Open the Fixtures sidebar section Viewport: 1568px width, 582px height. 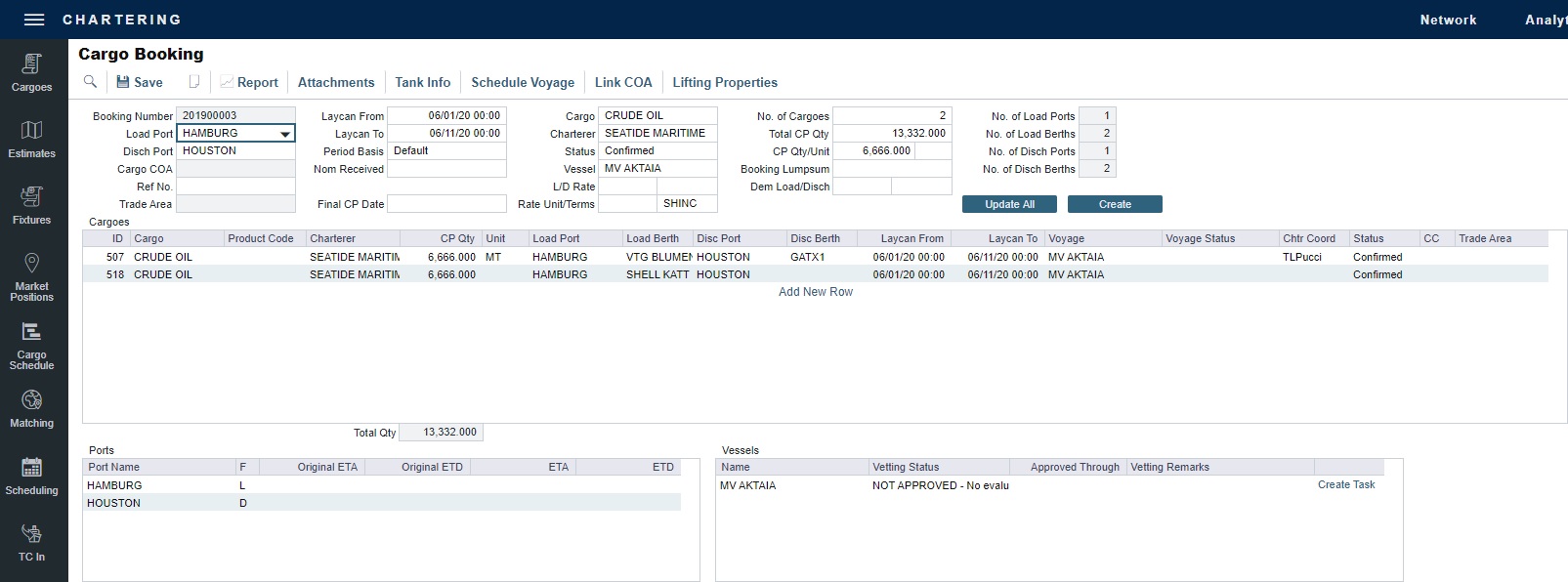(32, 206)
